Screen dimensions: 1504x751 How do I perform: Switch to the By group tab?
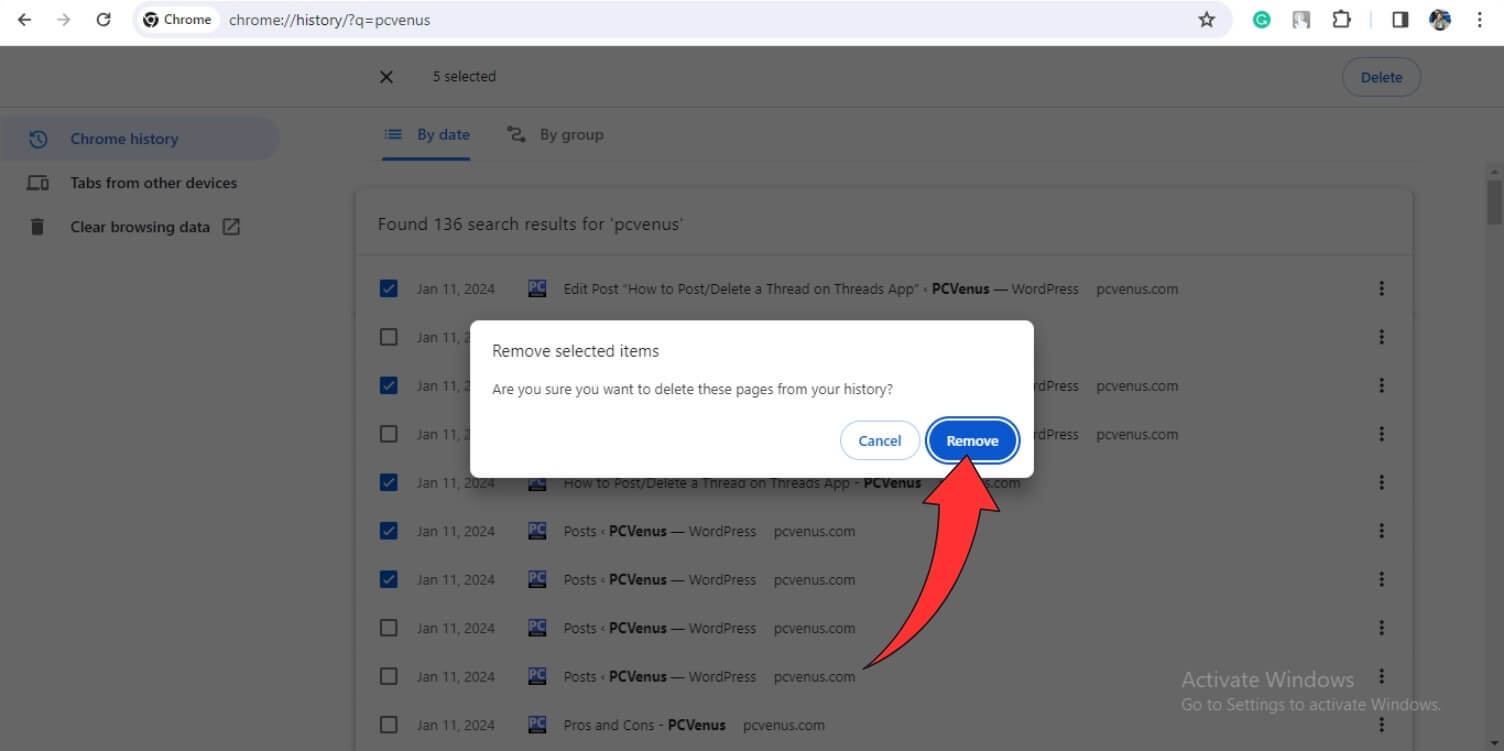tap(556, 135)
